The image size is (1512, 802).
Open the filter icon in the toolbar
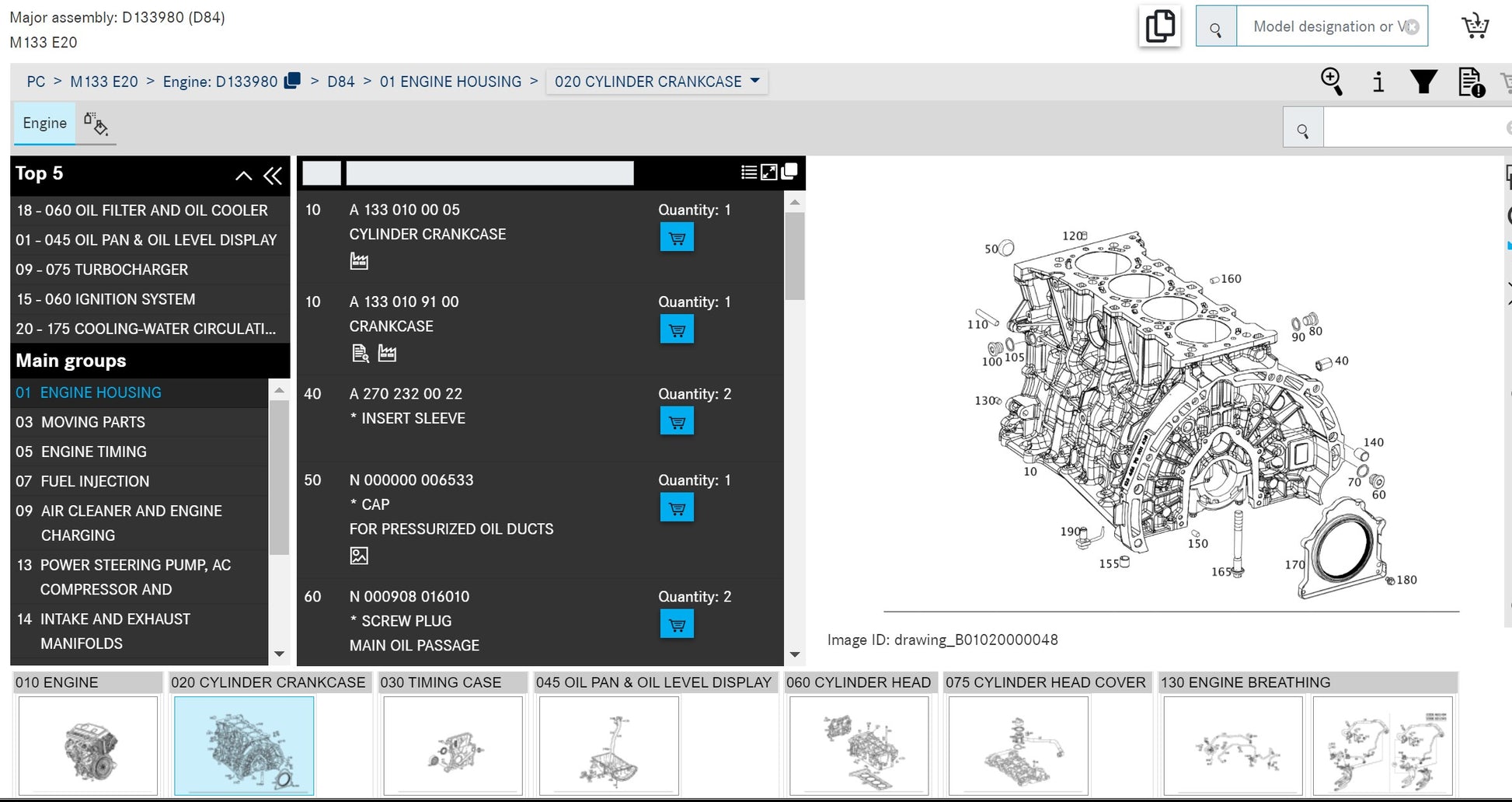pyautogui.click(x=1423, y=82)
